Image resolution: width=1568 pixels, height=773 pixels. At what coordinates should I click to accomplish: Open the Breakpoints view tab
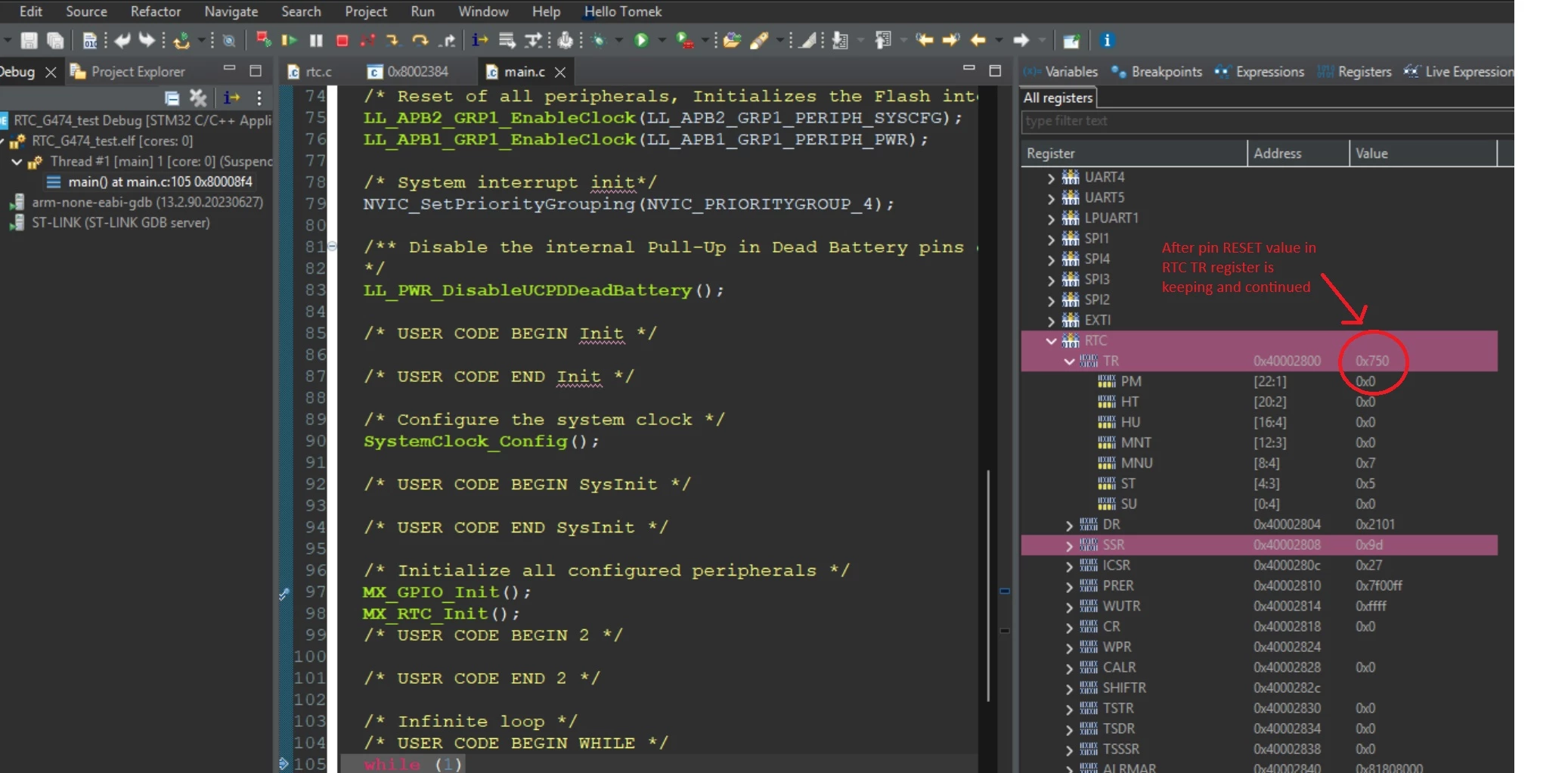pyautogui.click(x=1157, y=71)
